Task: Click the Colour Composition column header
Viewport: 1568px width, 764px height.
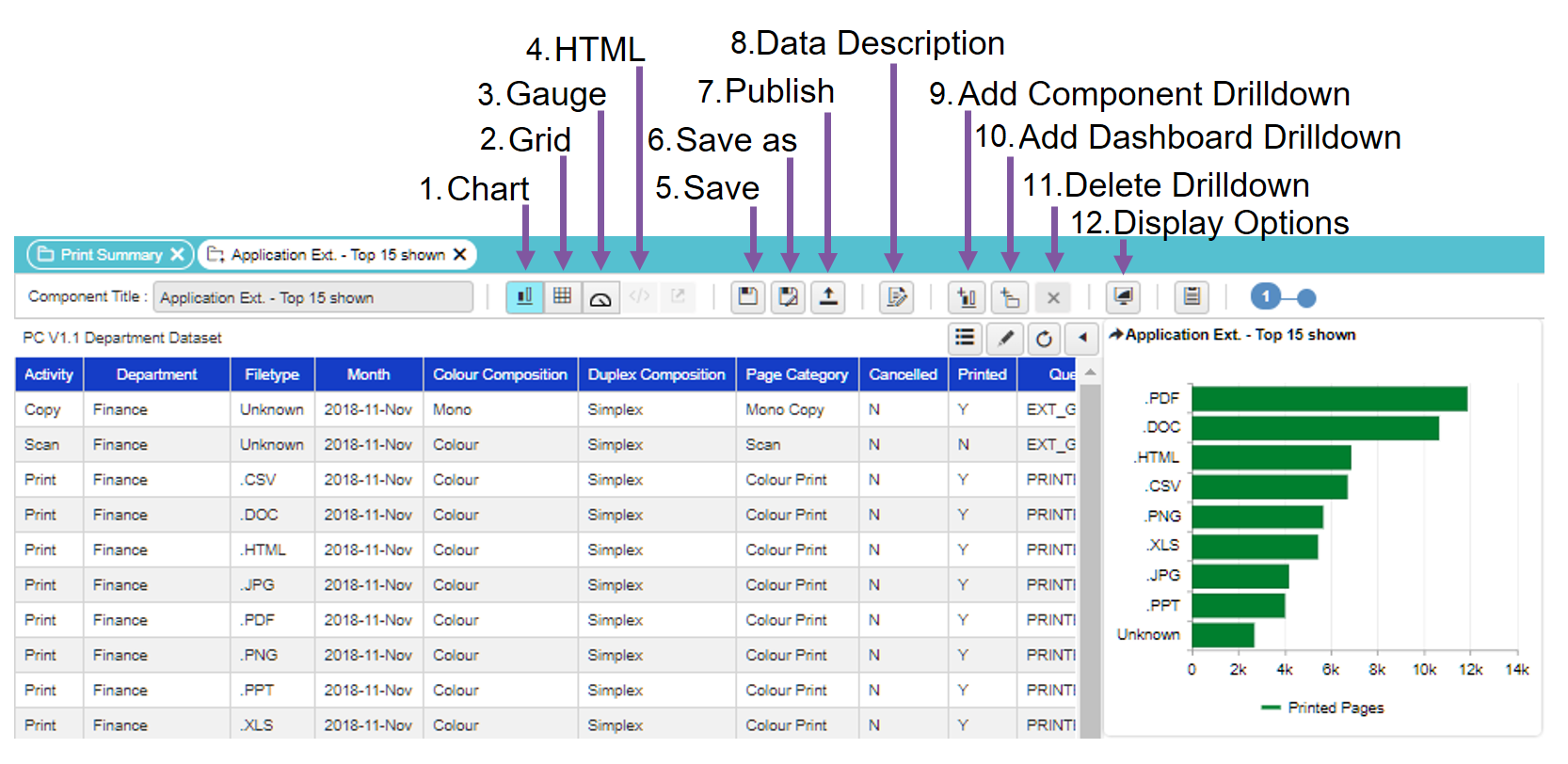Action: pos(501,374)
